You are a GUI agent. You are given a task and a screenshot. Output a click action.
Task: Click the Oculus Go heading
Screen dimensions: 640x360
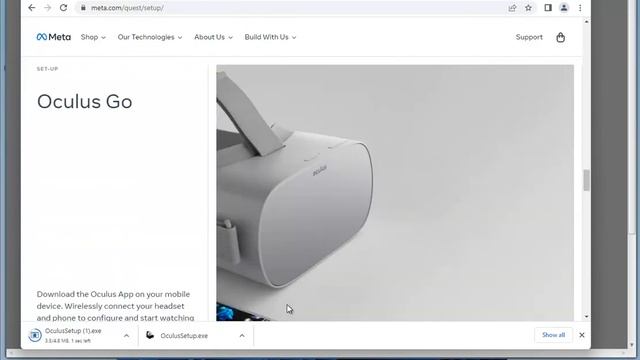click(84, 102)
